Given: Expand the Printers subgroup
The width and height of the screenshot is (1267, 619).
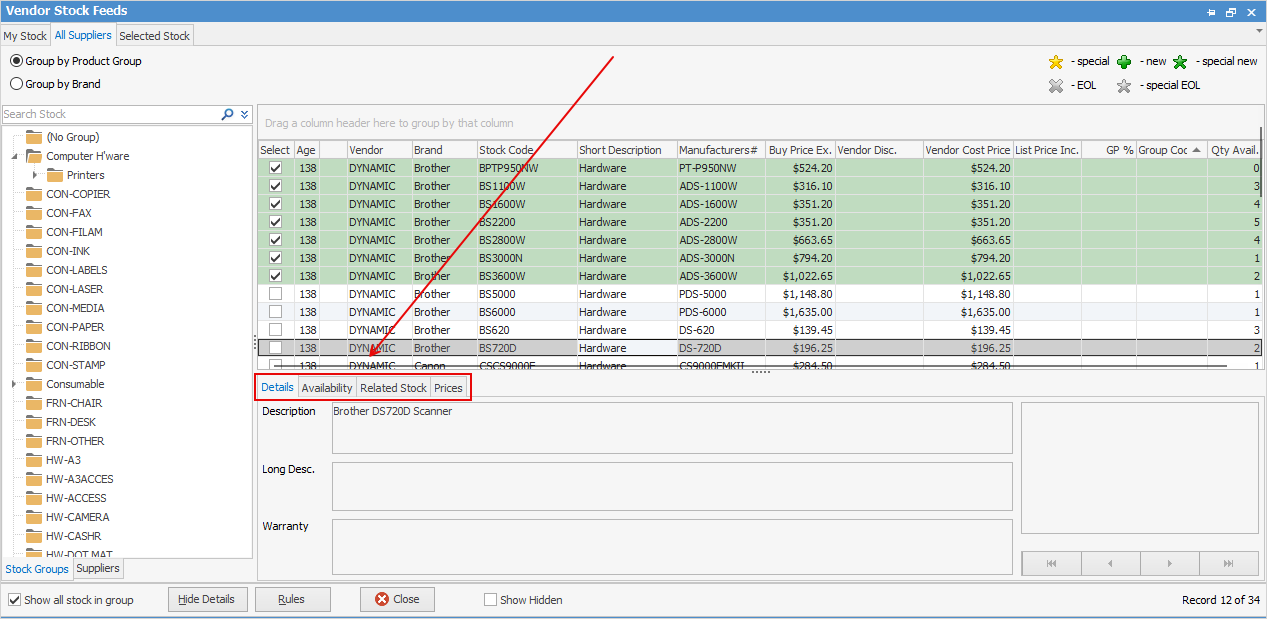Looking at the screenshot, I should click(35, 176).
